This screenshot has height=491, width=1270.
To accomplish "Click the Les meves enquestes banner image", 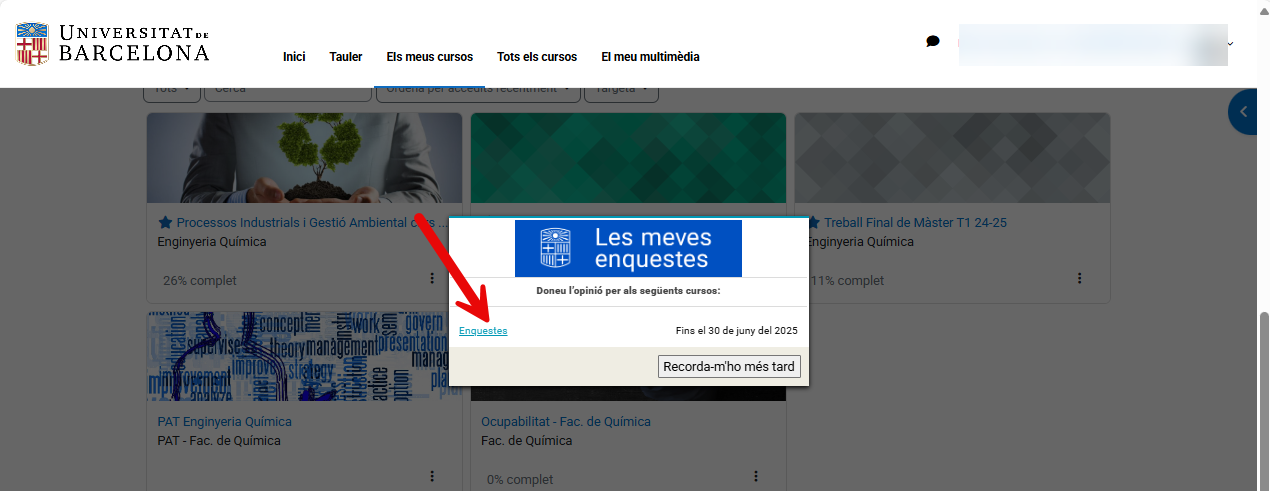I will click(x=628, y=249).
